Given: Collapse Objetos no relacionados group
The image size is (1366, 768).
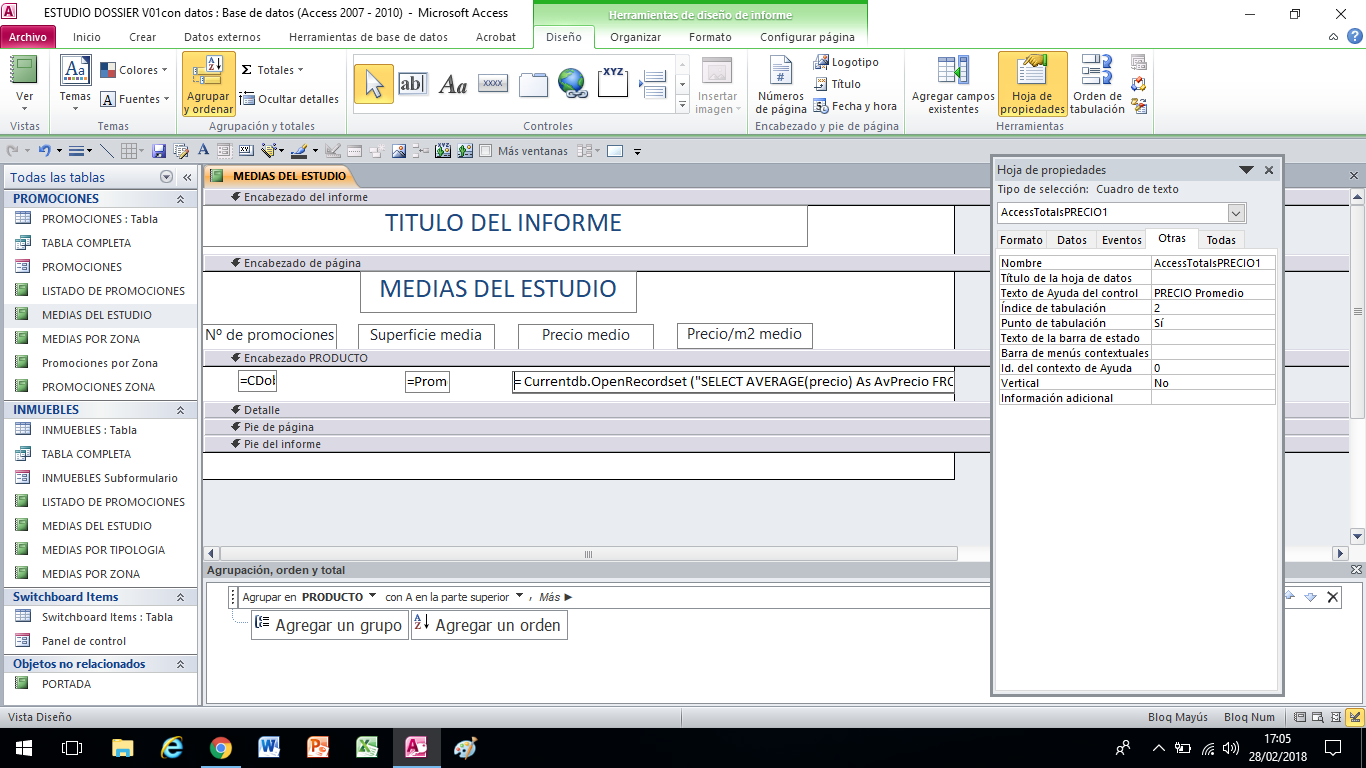Looking at the screenshot, I should click(x=181, y=664).
